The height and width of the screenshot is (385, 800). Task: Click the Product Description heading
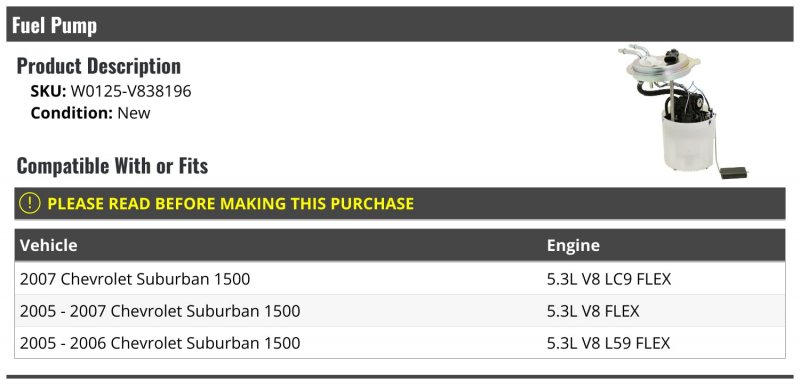click(x=98, y=66)
